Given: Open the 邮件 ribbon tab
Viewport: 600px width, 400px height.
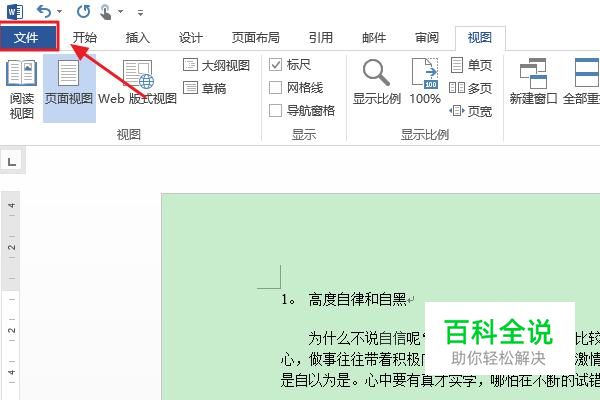Looking at the screenshot, I should (x=374, y=38).
